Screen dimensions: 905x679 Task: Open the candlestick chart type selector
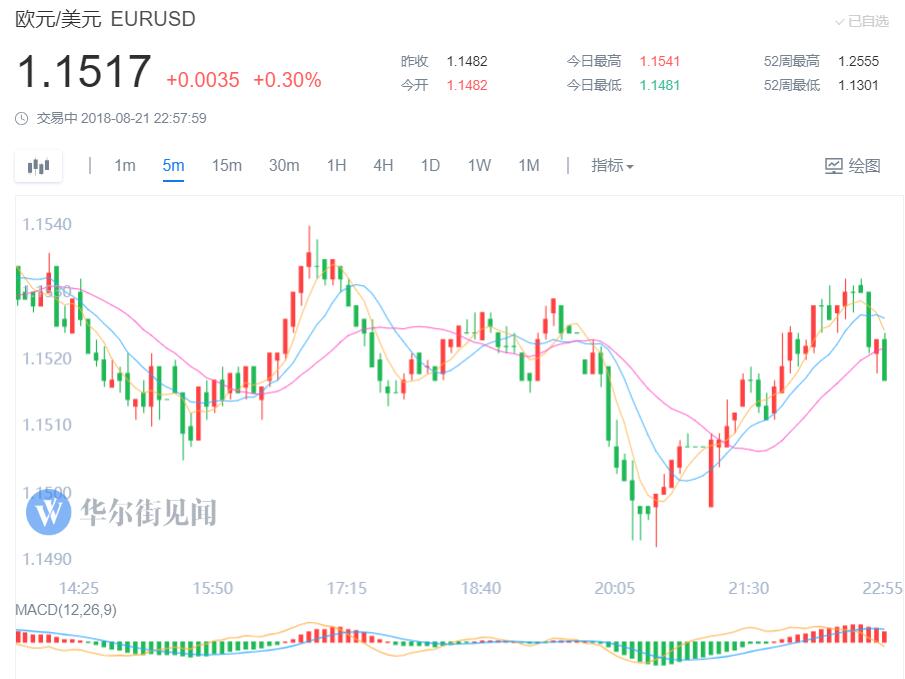[x=38, y=166]
